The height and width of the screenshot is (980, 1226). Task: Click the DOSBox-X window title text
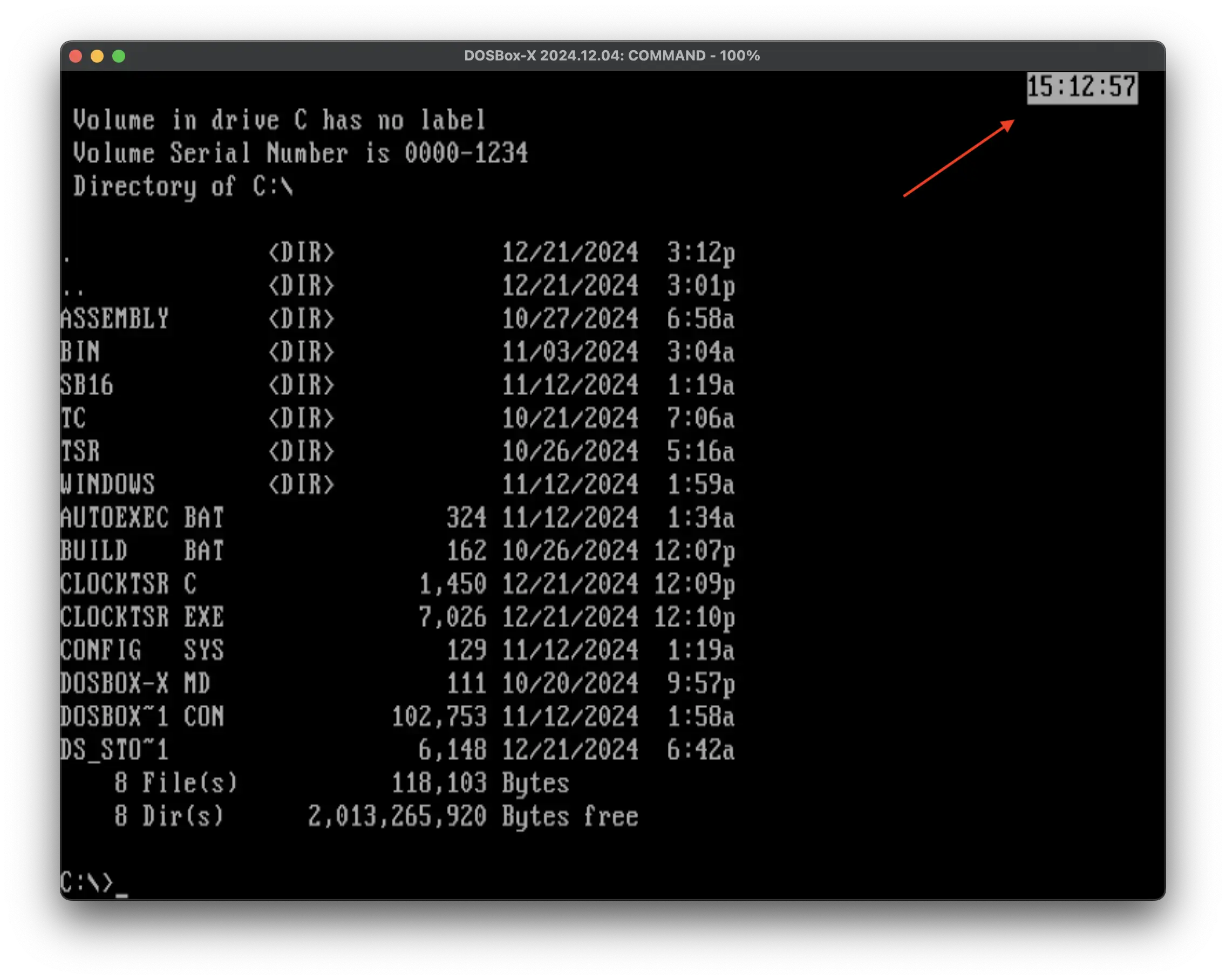pos(612,55)
